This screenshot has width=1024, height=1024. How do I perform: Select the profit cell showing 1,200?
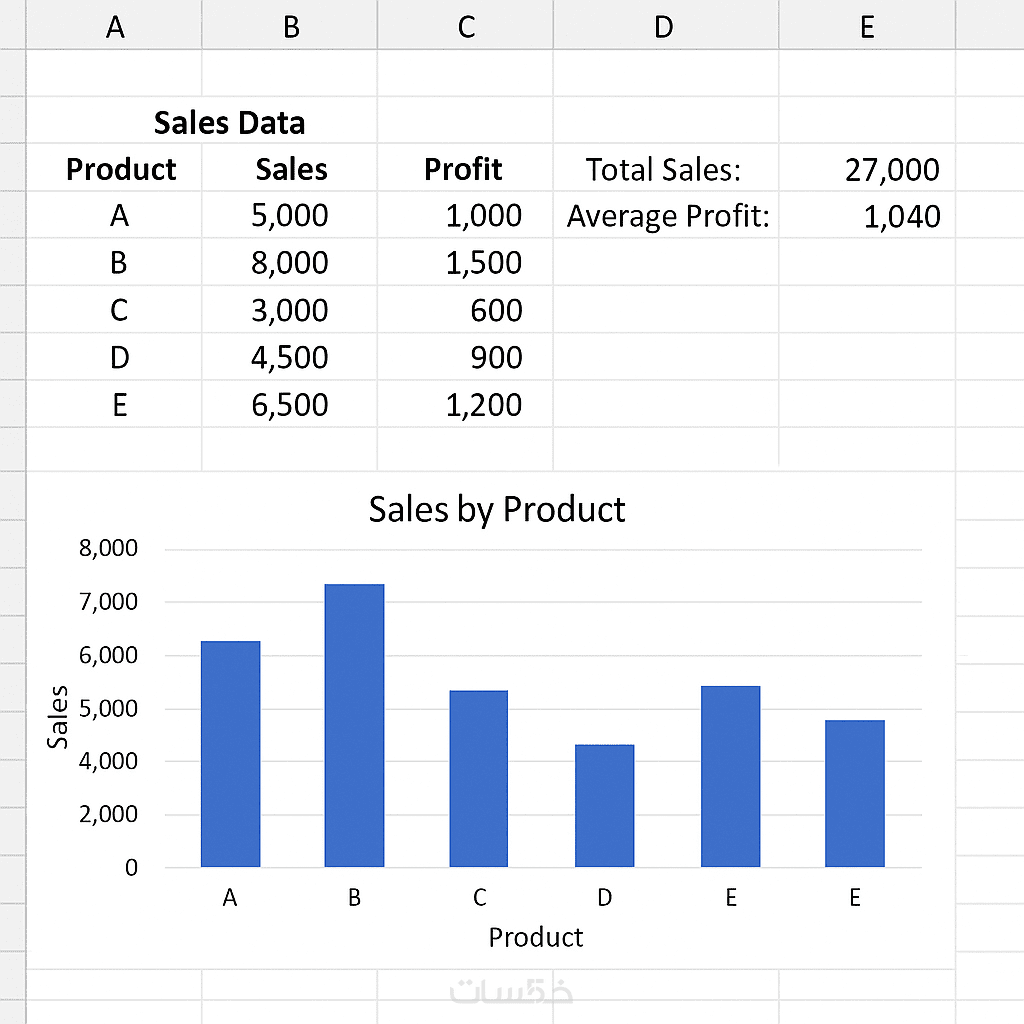tap(484, 405)
